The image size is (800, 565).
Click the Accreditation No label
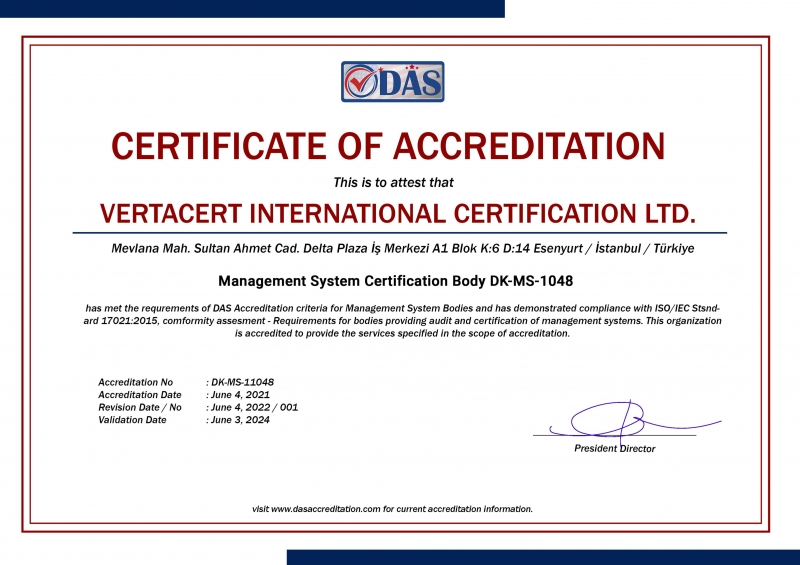[x=136, y=382]
